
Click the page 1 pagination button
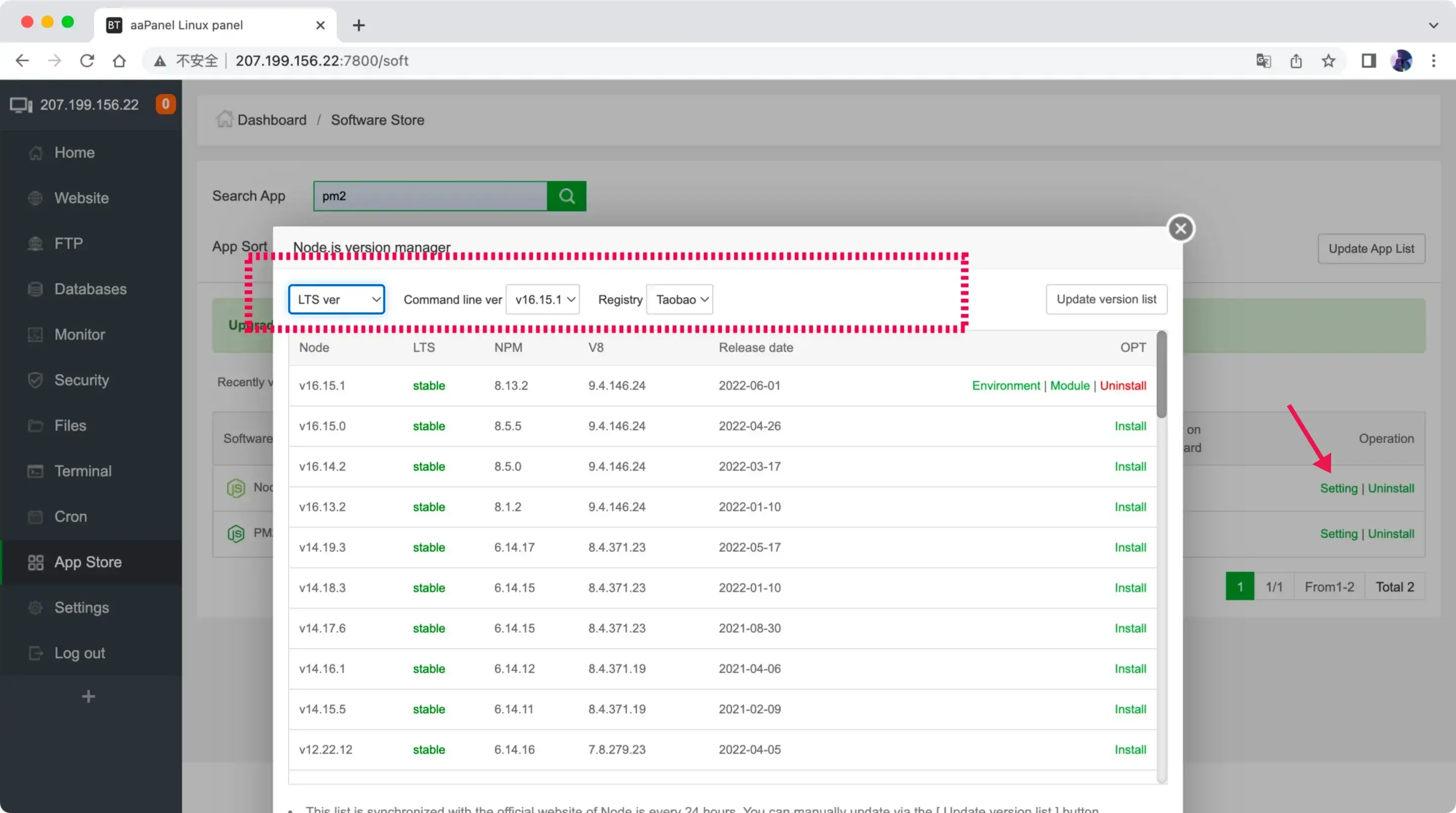pos(1240,587)
